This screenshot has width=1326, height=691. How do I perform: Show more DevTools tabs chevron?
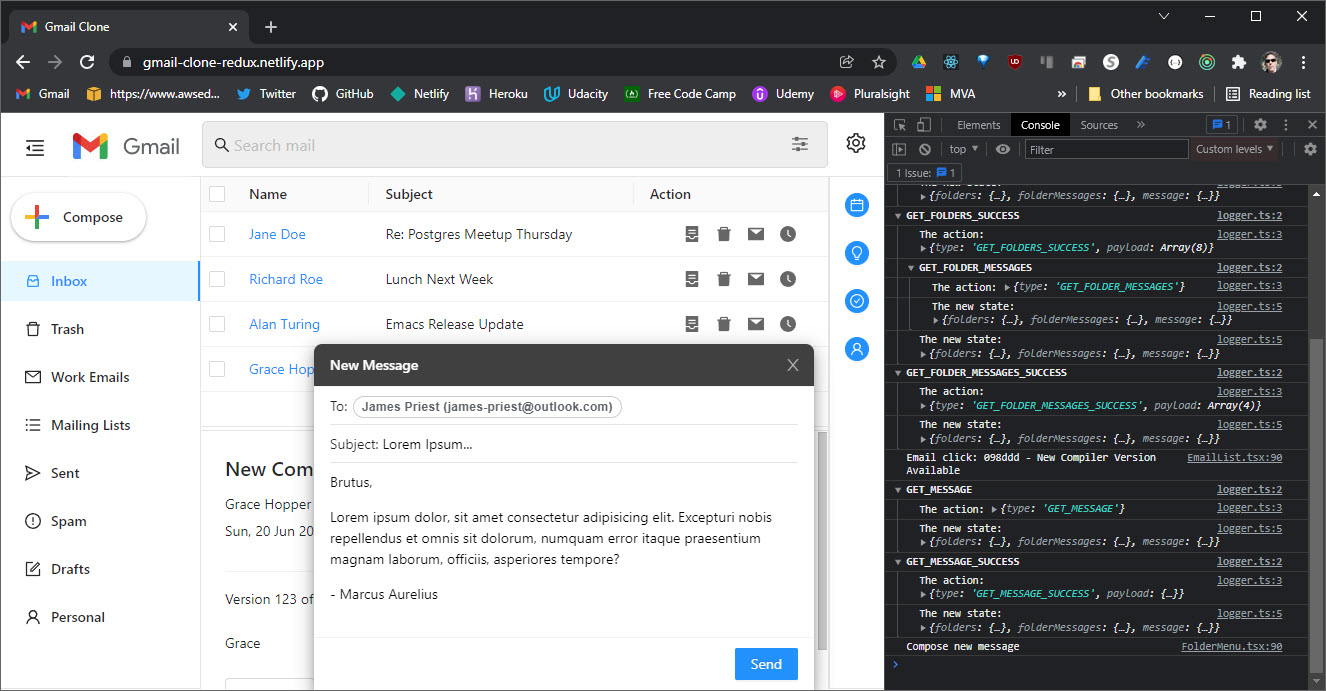coord(1141,125)
